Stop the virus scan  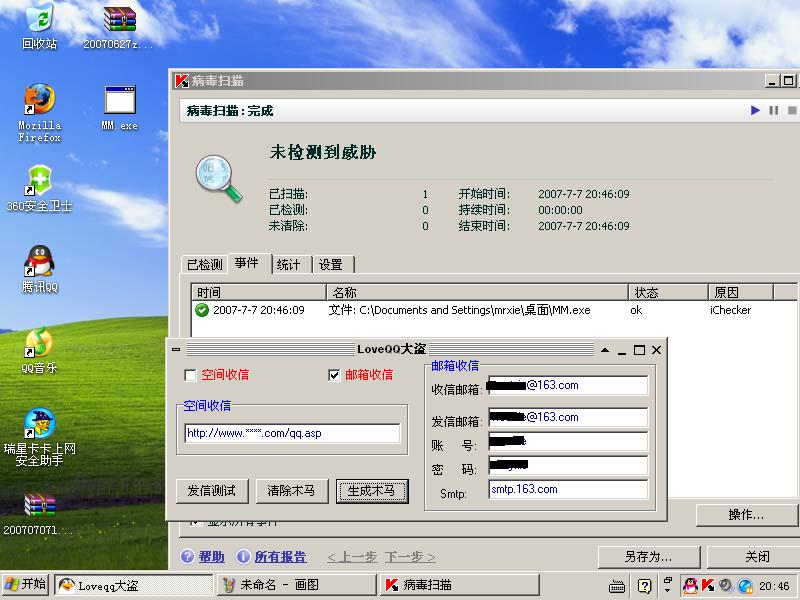pos(791,110)
